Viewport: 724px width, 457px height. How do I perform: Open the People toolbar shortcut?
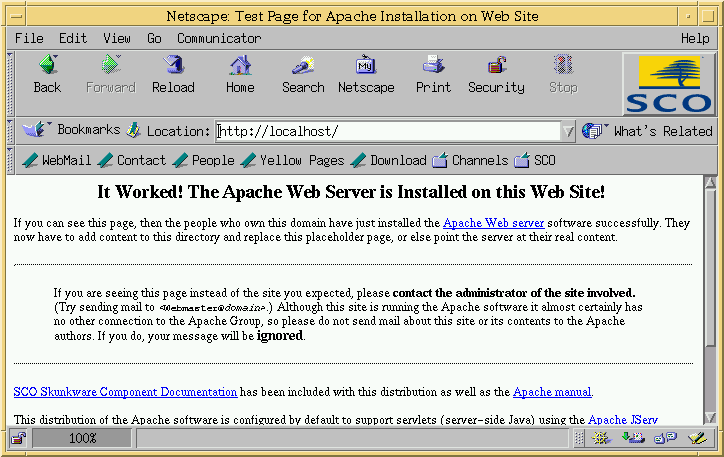(x=203, y=160)
